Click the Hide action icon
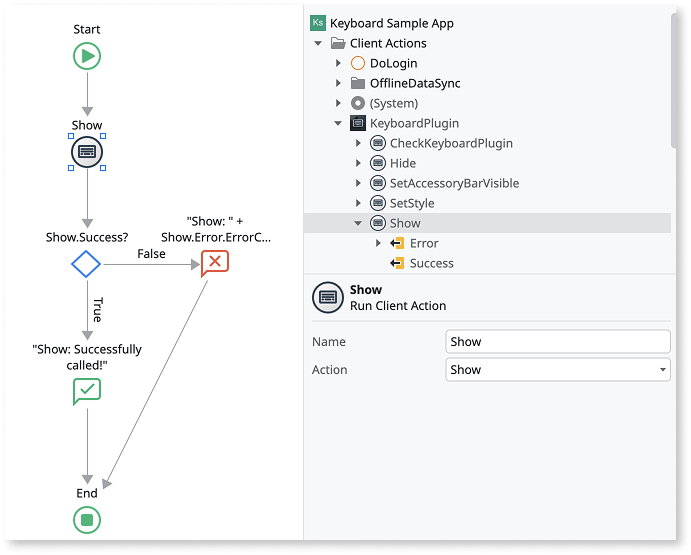The image size is (691, 555). 378,163
